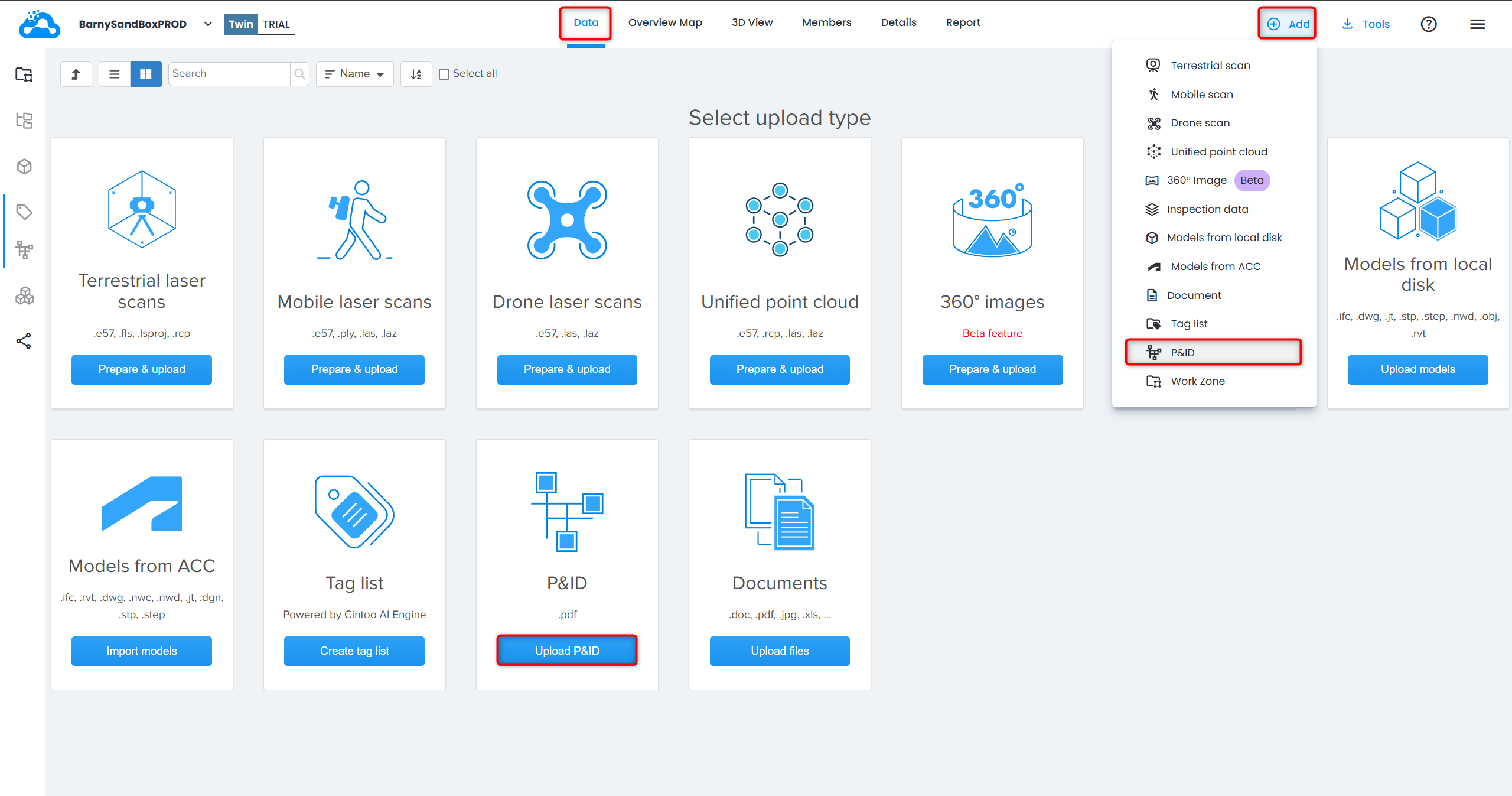Open the hamburger menu at top right
This screenshot has height=796, width=1512.
pyautogui.click(x=1477, y=24)
